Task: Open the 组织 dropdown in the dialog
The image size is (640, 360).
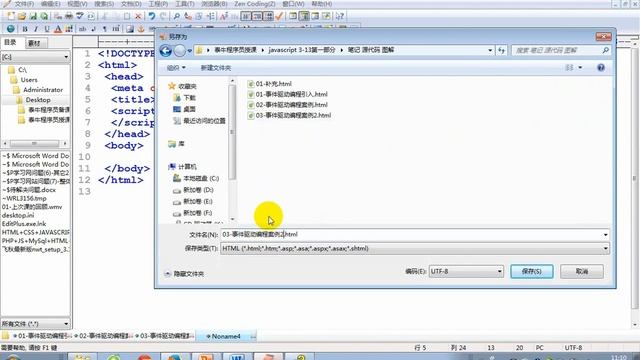Action: 176,68
